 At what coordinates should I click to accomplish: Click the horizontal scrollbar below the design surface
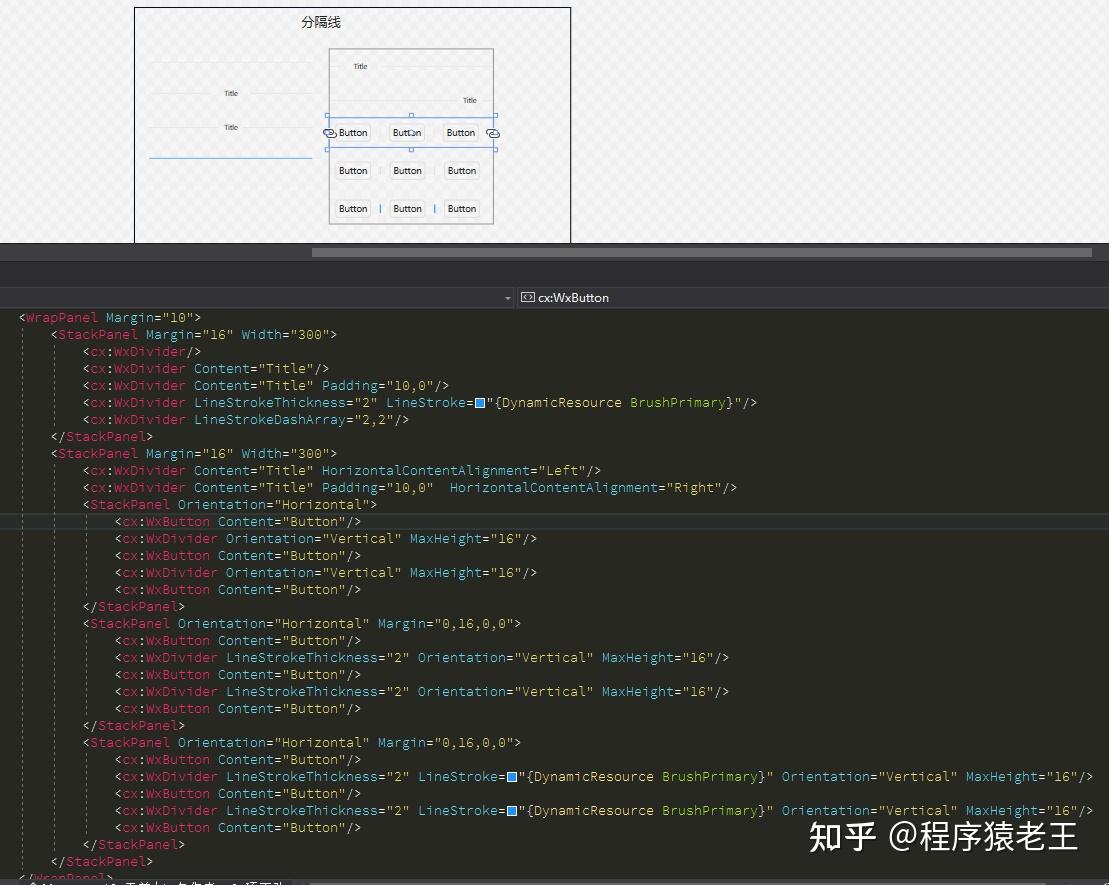[700, 252]
